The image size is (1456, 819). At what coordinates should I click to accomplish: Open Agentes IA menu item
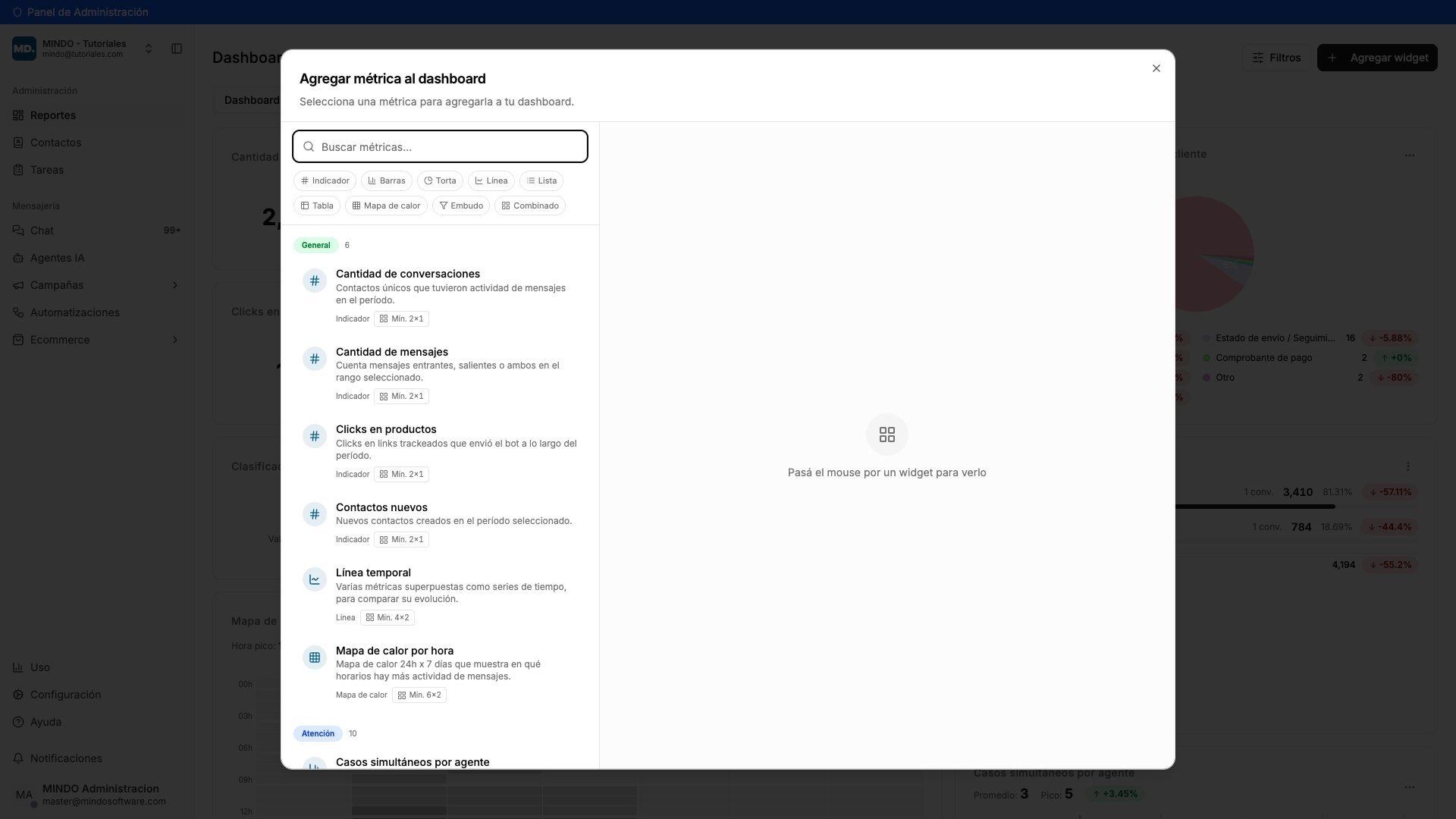click(x=97, y=258)
